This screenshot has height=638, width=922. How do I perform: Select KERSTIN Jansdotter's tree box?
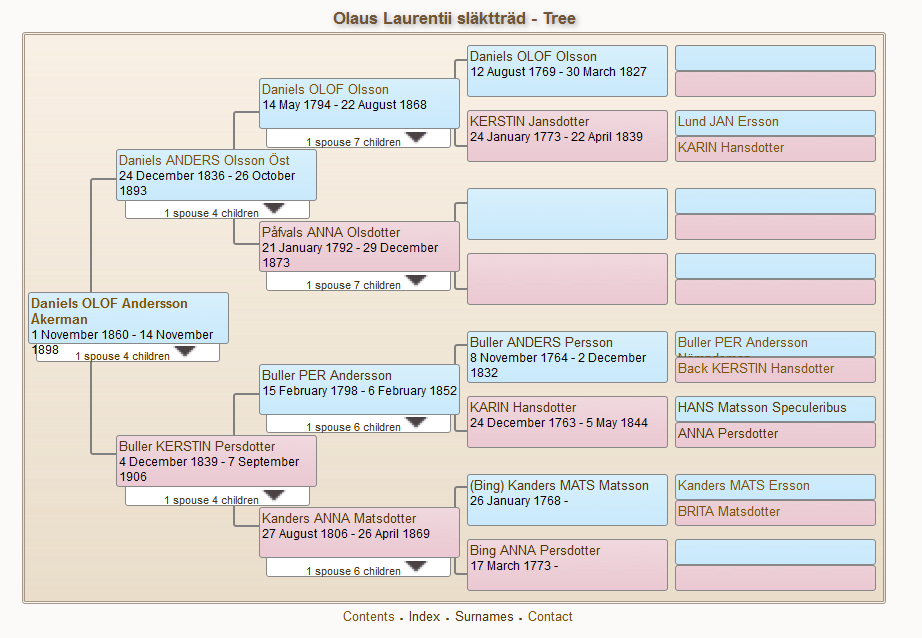tap(529, 122)
